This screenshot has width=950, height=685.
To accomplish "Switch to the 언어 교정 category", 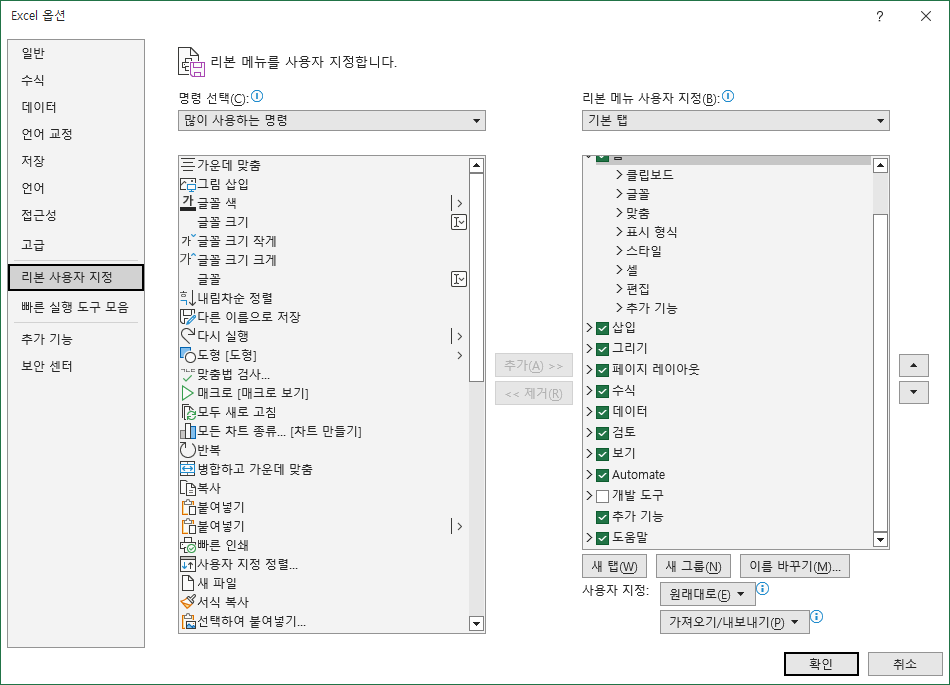I will [x=76, y=134].
